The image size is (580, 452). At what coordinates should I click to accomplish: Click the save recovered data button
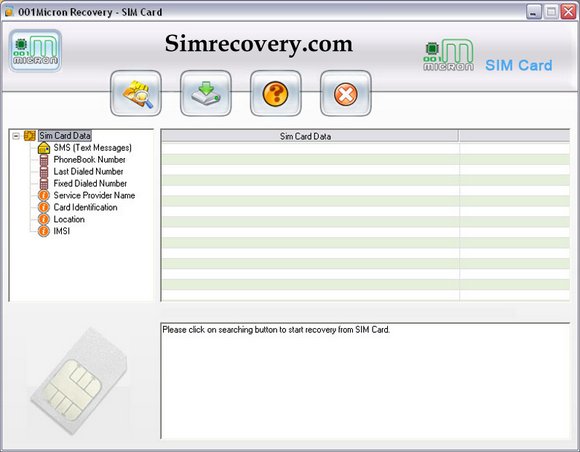coord(206,93)
